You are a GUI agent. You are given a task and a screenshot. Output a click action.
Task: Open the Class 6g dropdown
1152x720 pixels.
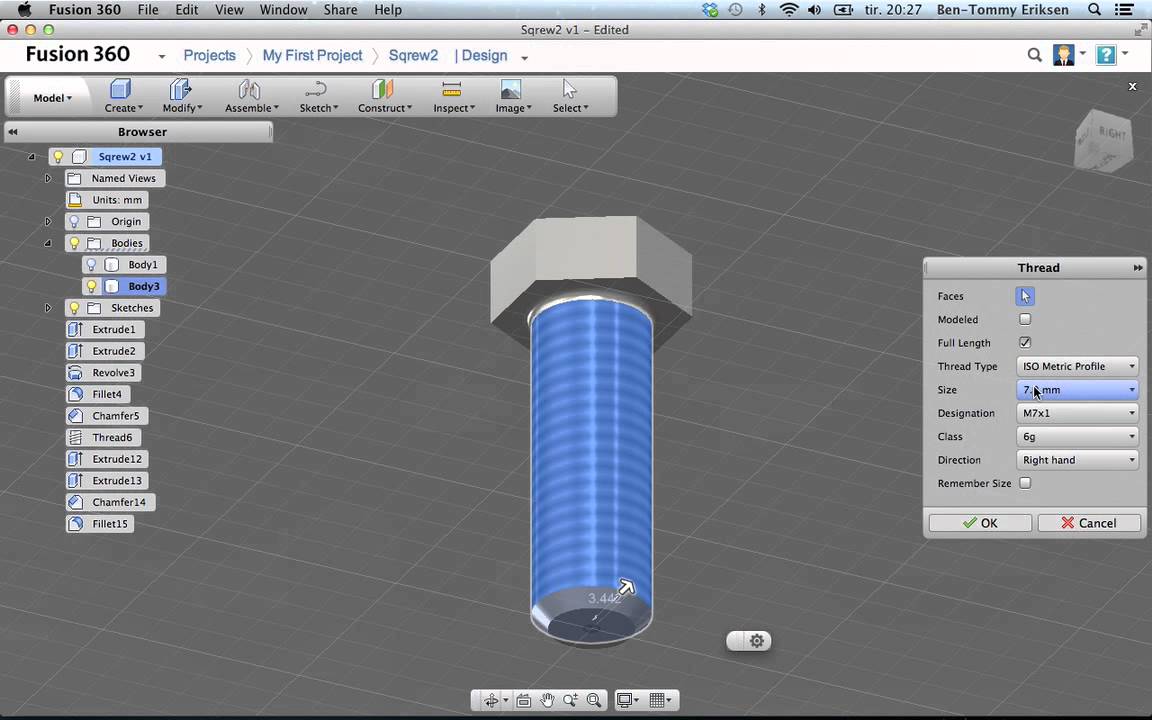pyautogui.click(x=1077, y=436)
